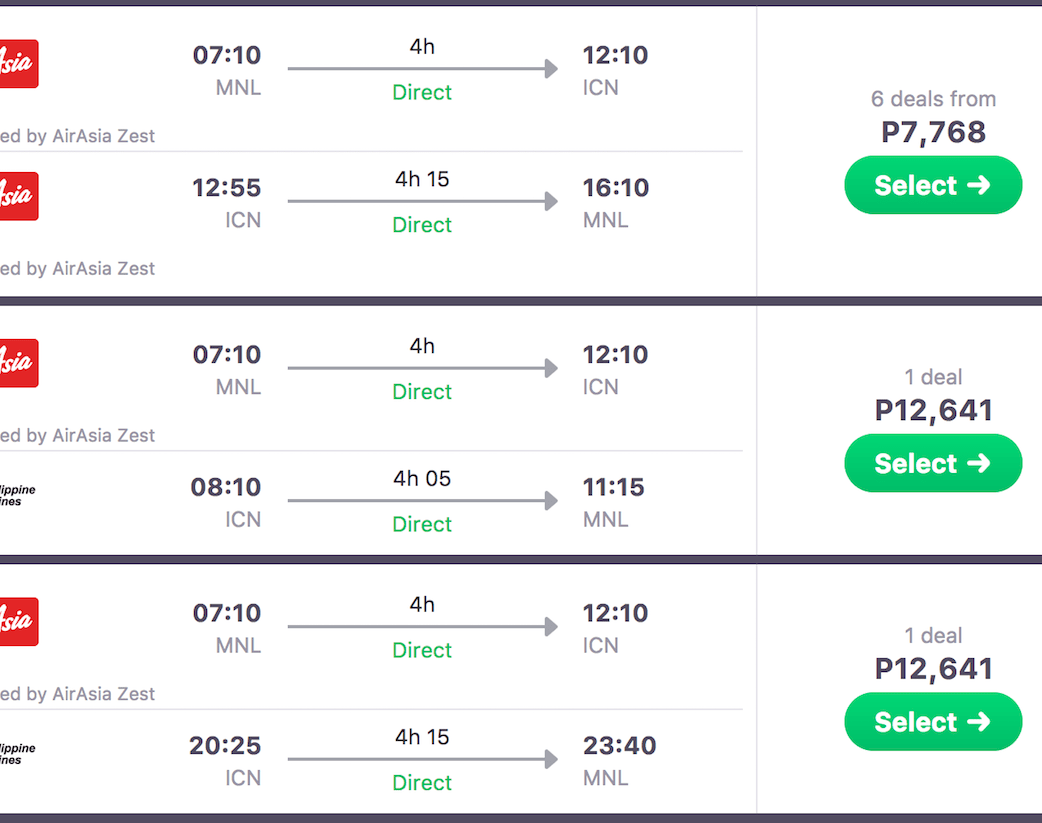Click the AirAsia logo on first outbound flight

(17, 64)
